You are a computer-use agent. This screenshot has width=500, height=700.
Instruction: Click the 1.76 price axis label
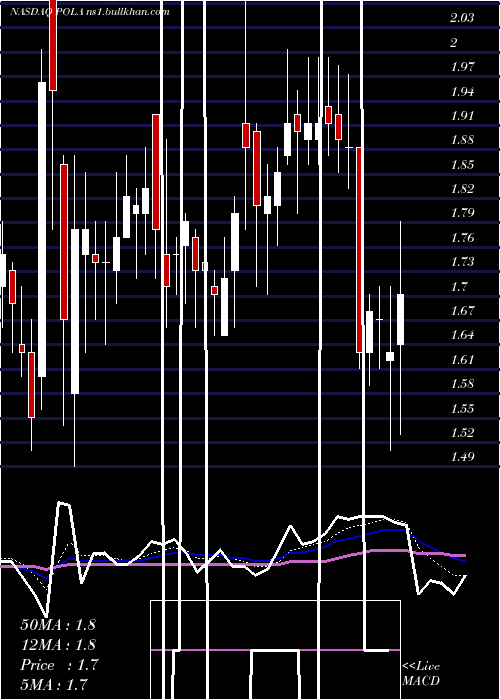462,238
